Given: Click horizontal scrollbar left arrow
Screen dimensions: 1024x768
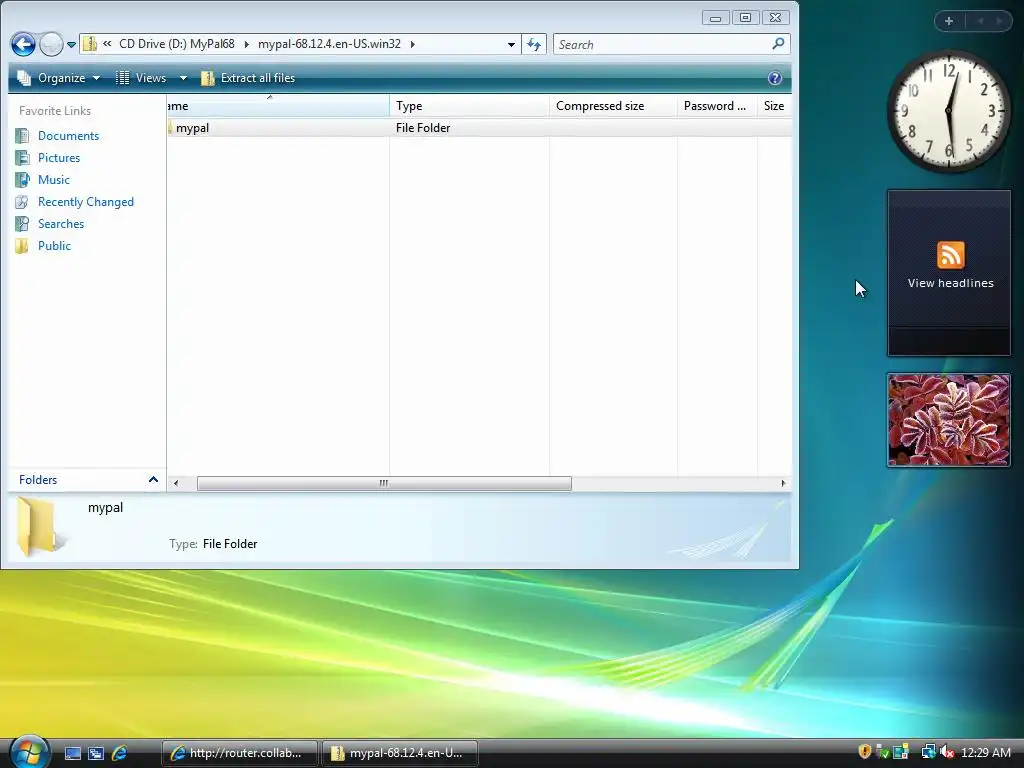Looking at the screenshot, I should point(176,483).
